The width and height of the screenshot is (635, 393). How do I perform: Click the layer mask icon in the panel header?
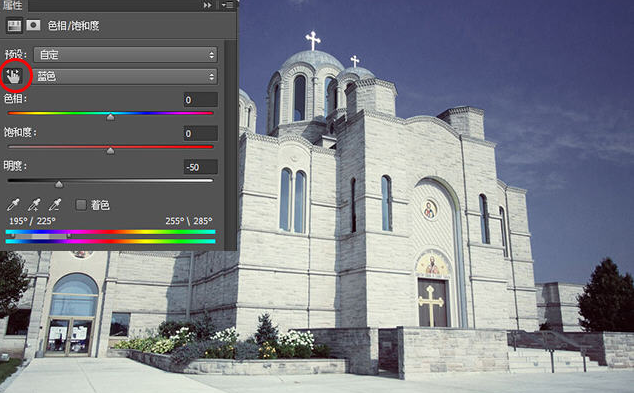(x=33, y=26)
